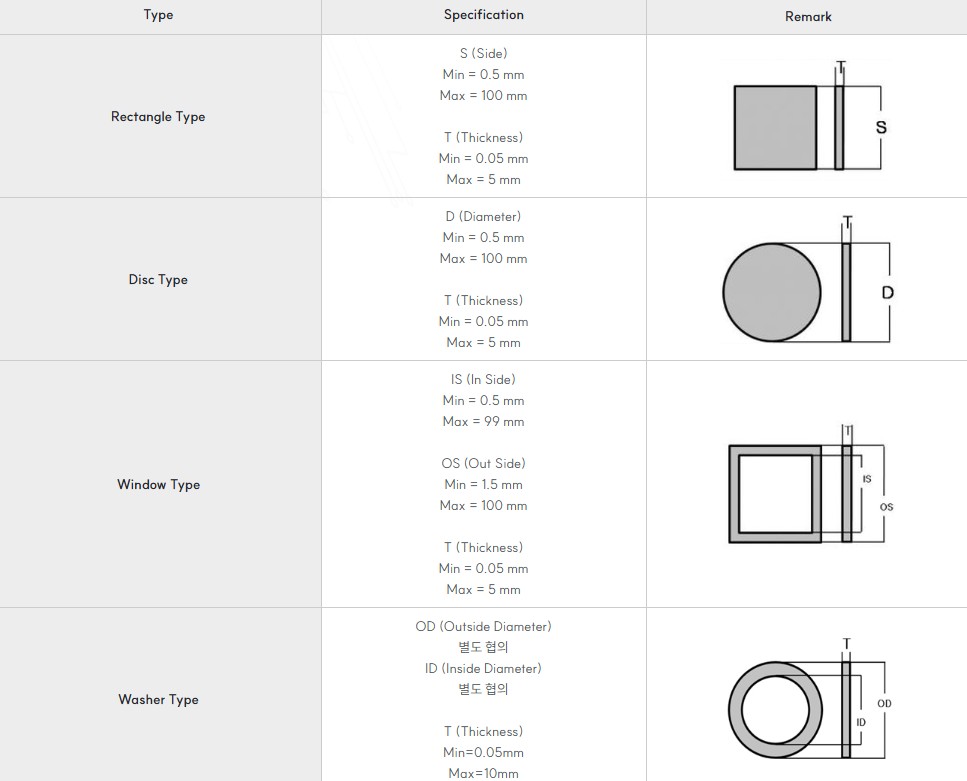
Task: Click the Specification column header
Action: (483, 15)
